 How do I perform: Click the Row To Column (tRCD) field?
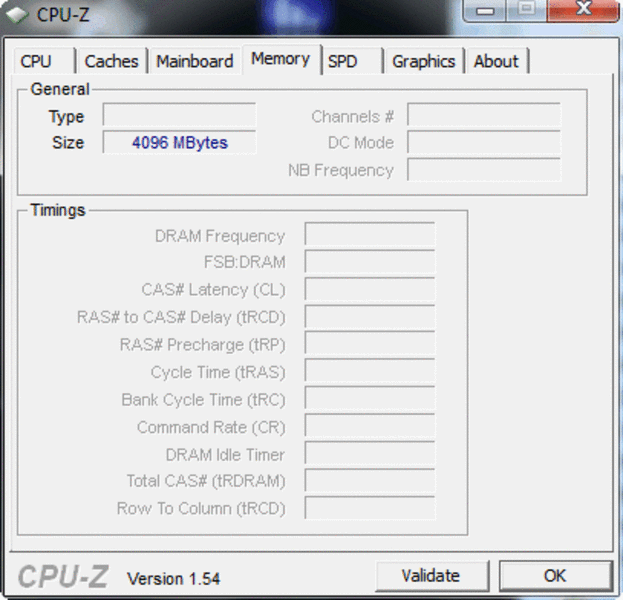coord(370,507)
